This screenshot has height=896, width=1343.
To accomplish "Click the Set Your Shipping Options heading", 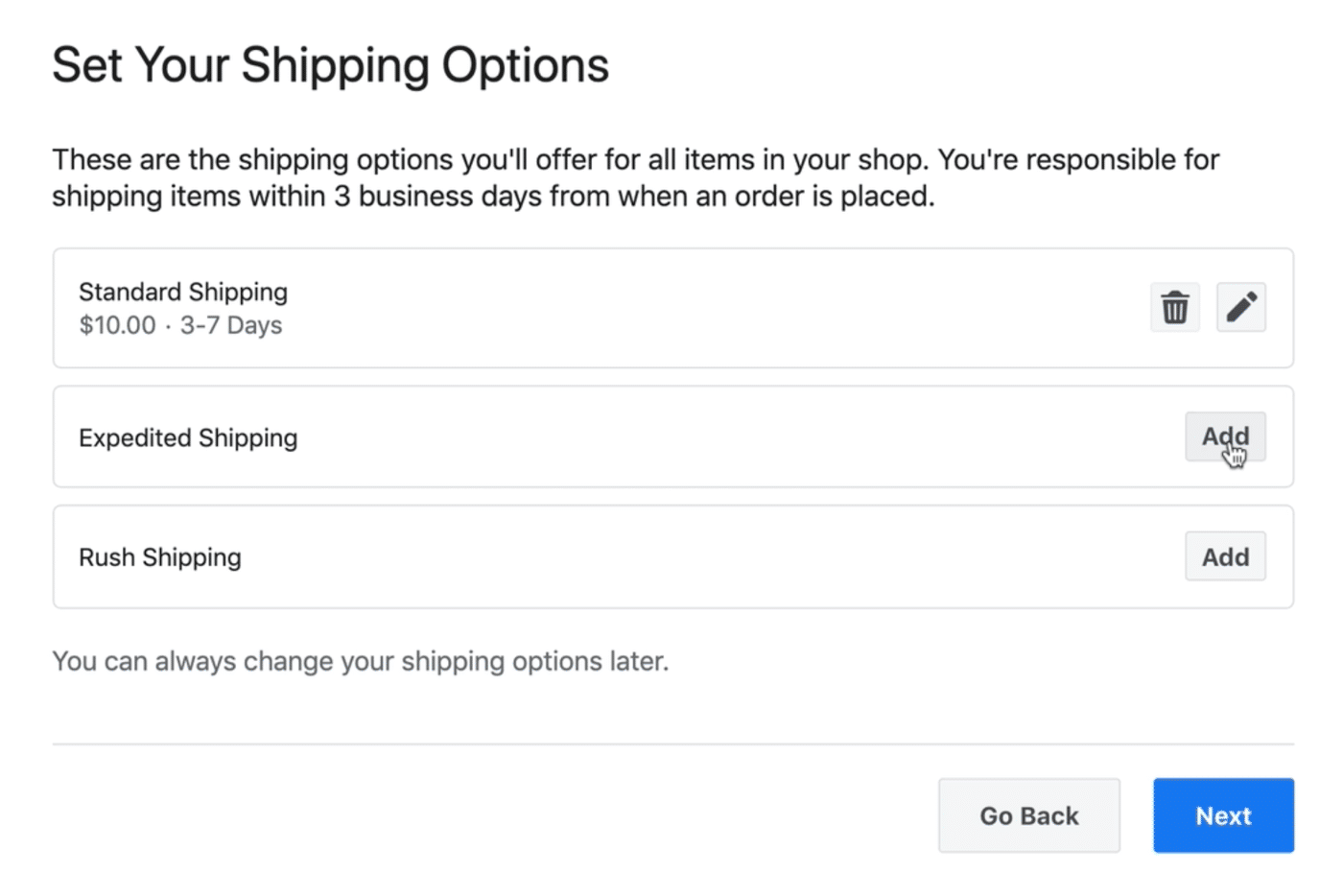I will point(331,64).
